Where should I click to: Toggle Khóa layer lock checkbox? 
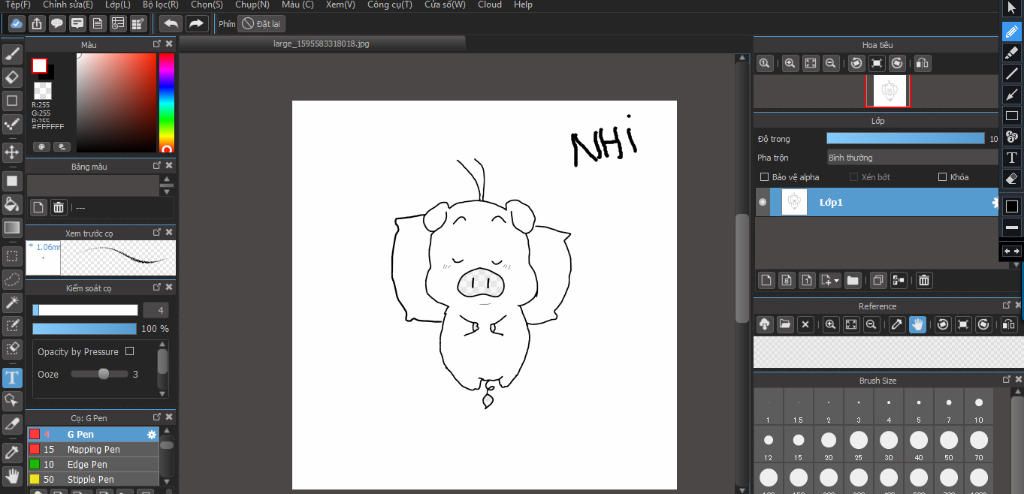[942, 177]
